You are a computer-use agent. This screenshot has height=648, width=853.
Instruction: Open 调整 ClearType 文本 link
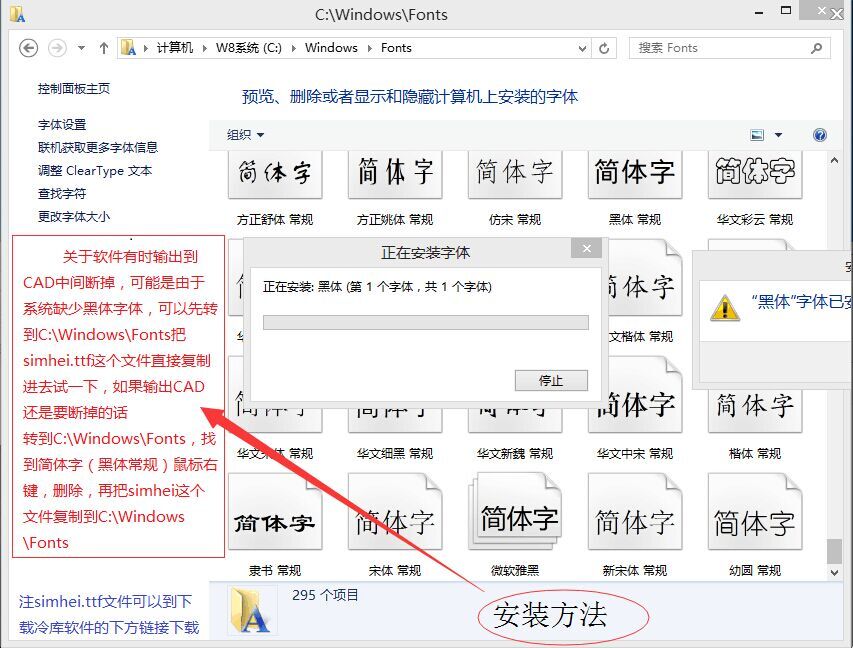point(95,171)
